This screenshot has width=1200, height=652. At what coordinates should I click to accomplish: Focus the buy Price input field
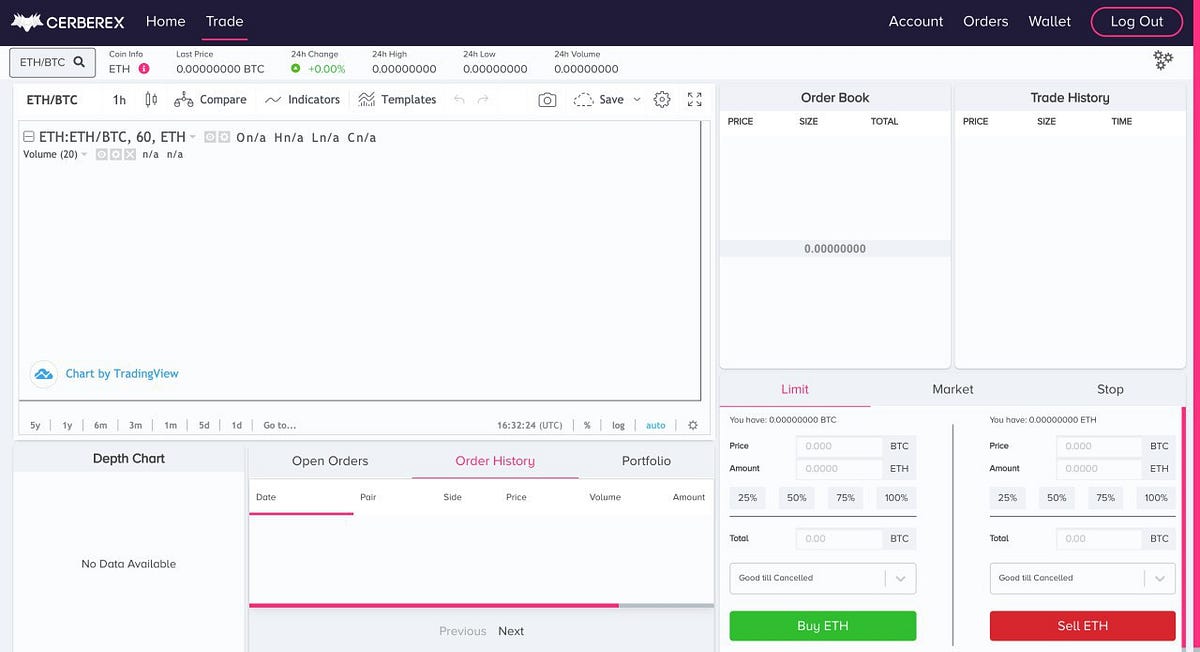tap(840, 446)
